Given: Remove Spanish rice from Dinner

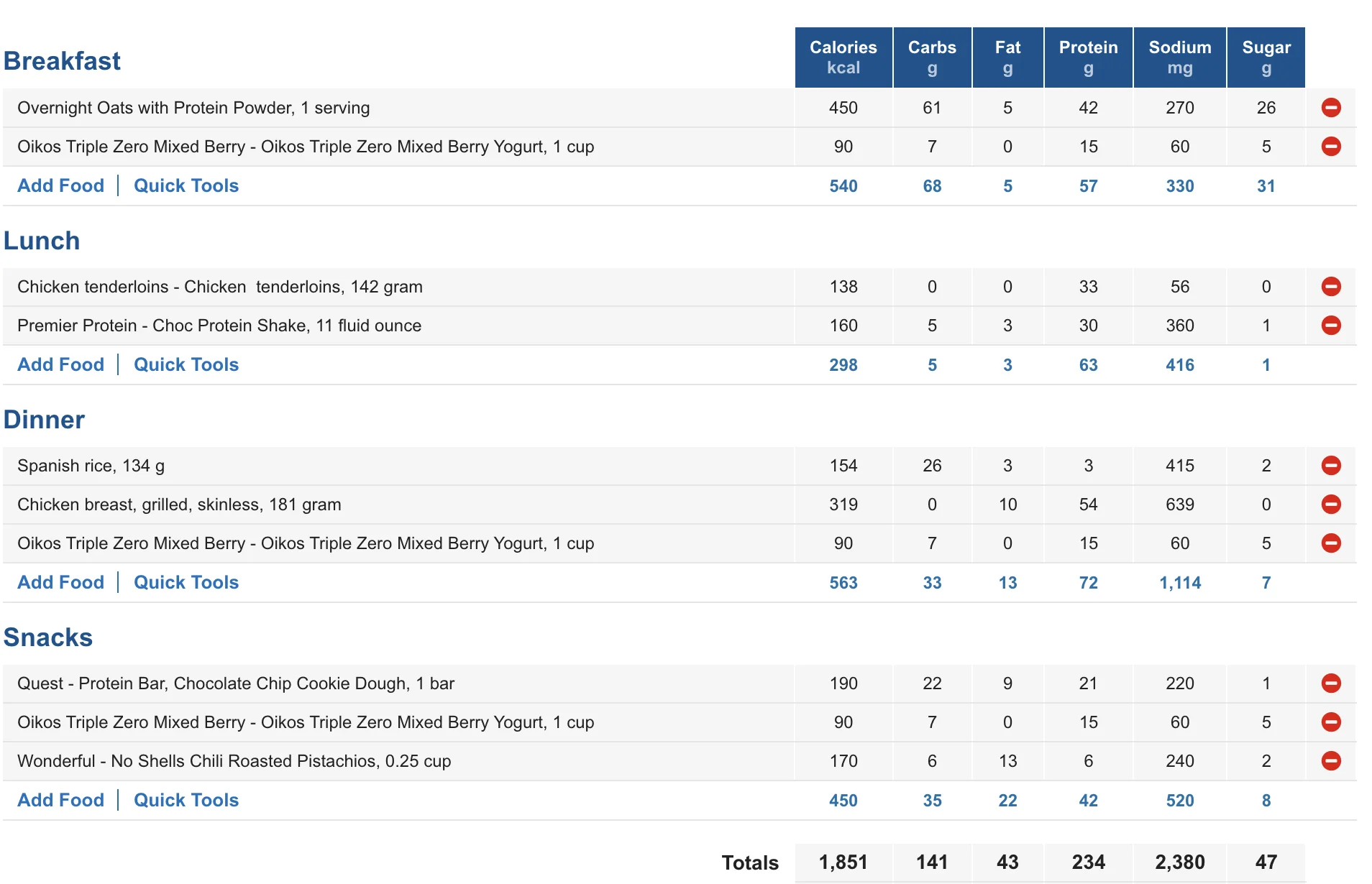Looking at the screenshot, I should pos(1331,466).
